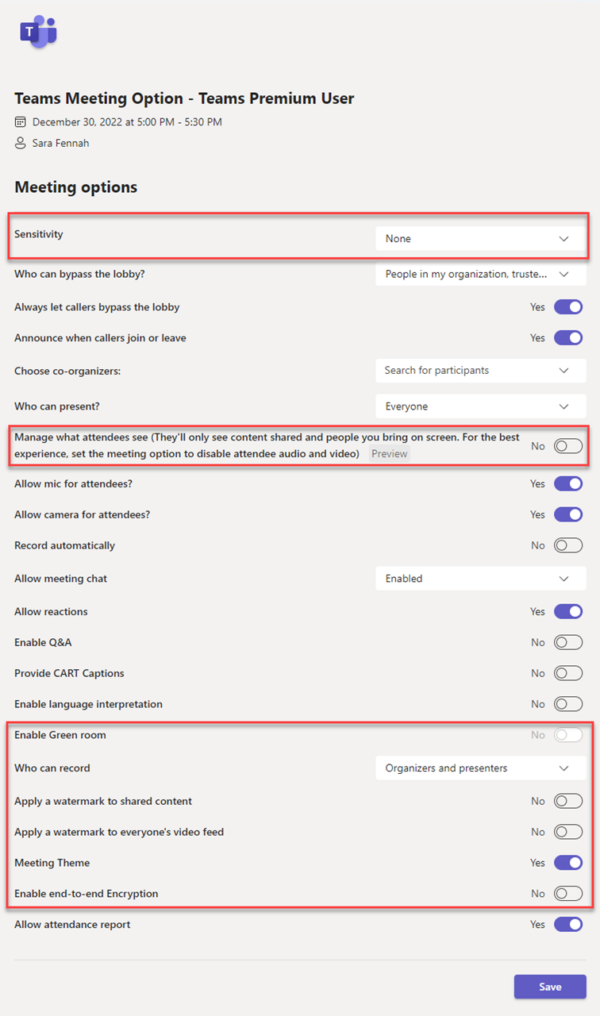This screenshot has width=600, height=1016.
Task: Click the Microsoft Teams logo icon
Action: tap(37, 30)
